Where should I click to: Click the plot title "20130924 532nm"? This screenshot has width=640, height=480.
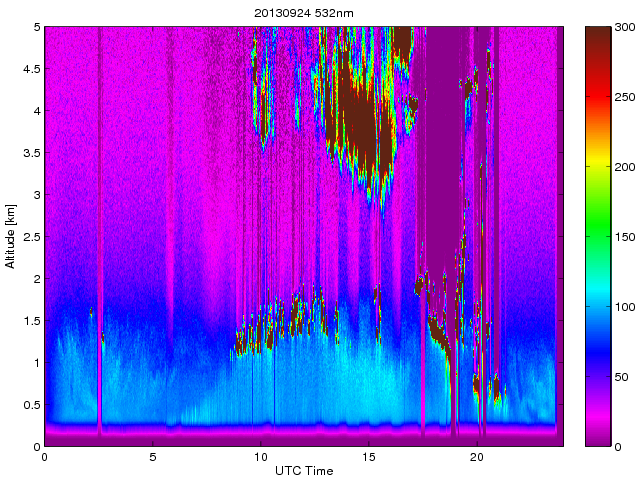pyautogui.click(x=304, y=13)
